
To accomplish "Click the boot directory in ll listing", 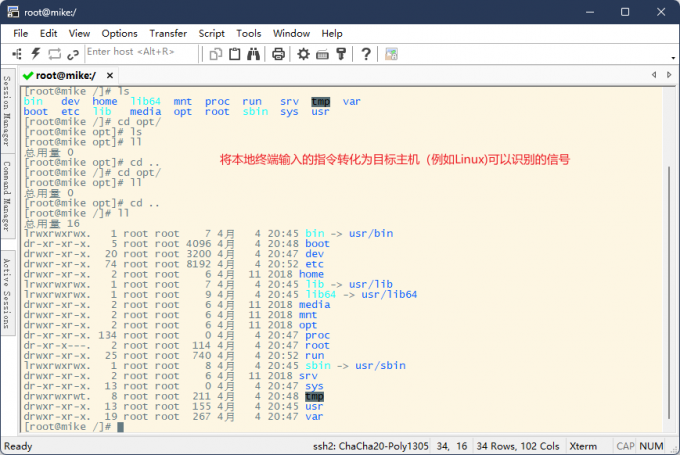I will (x=317, y=244).
